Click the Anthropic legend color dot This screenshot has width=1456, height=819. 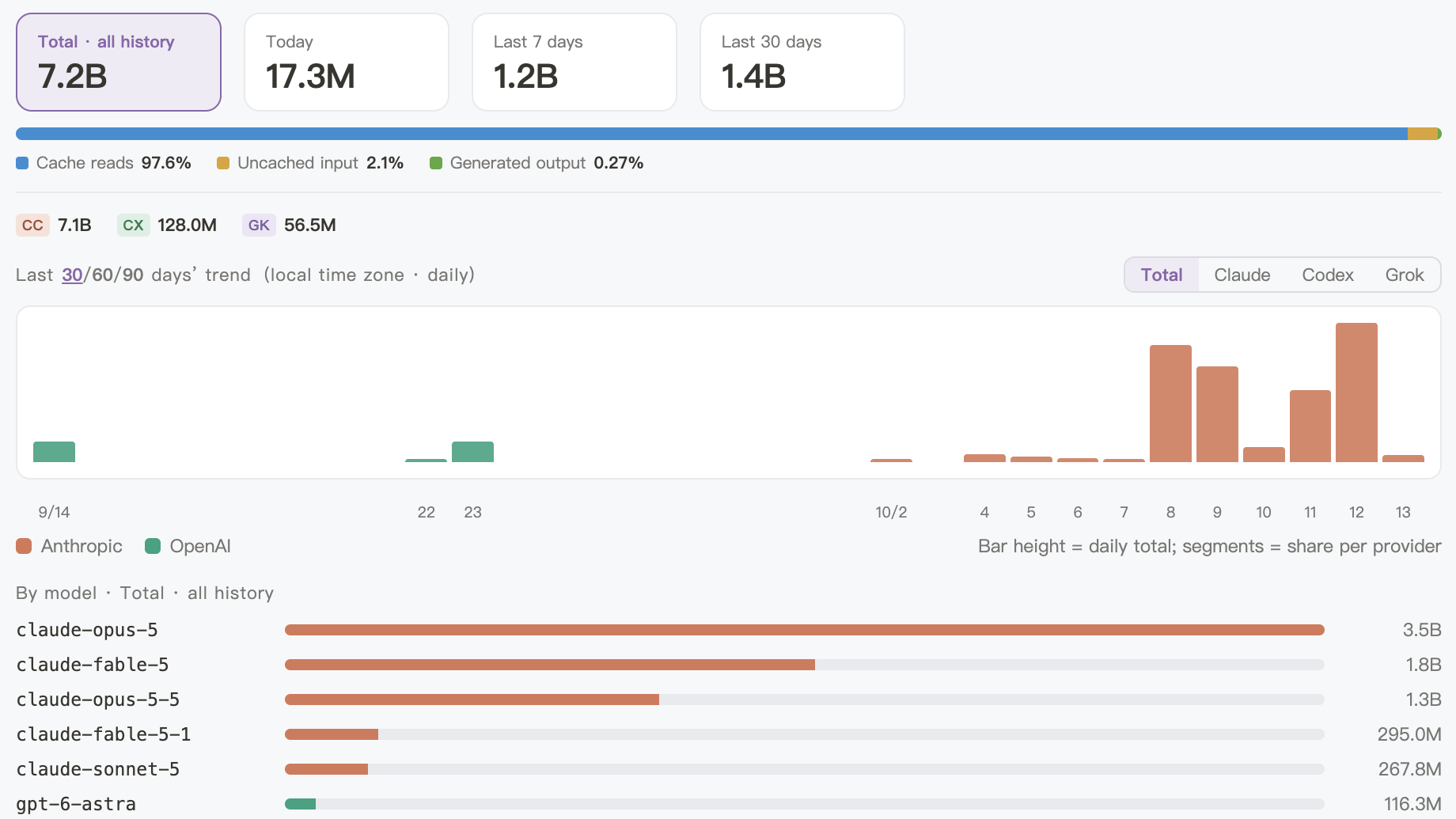24,546
